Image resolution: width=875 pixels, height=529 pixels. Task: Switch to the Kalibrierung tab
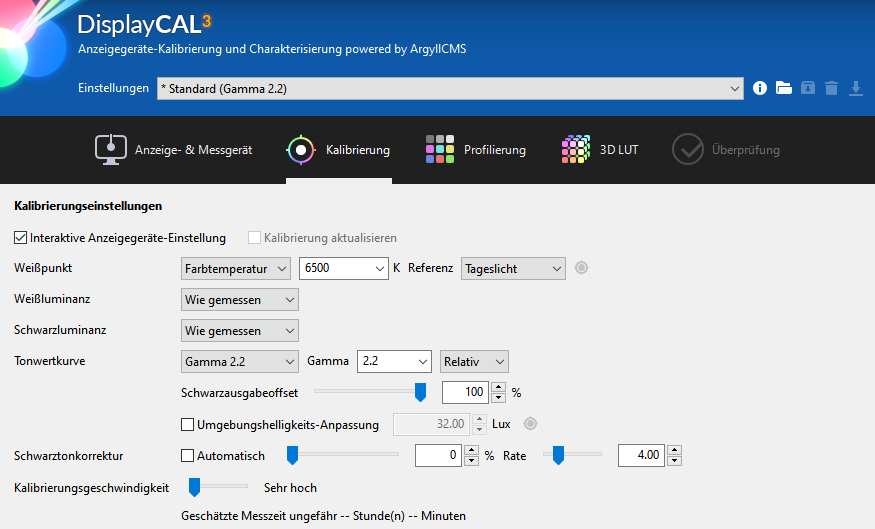(x=338, y=150)
